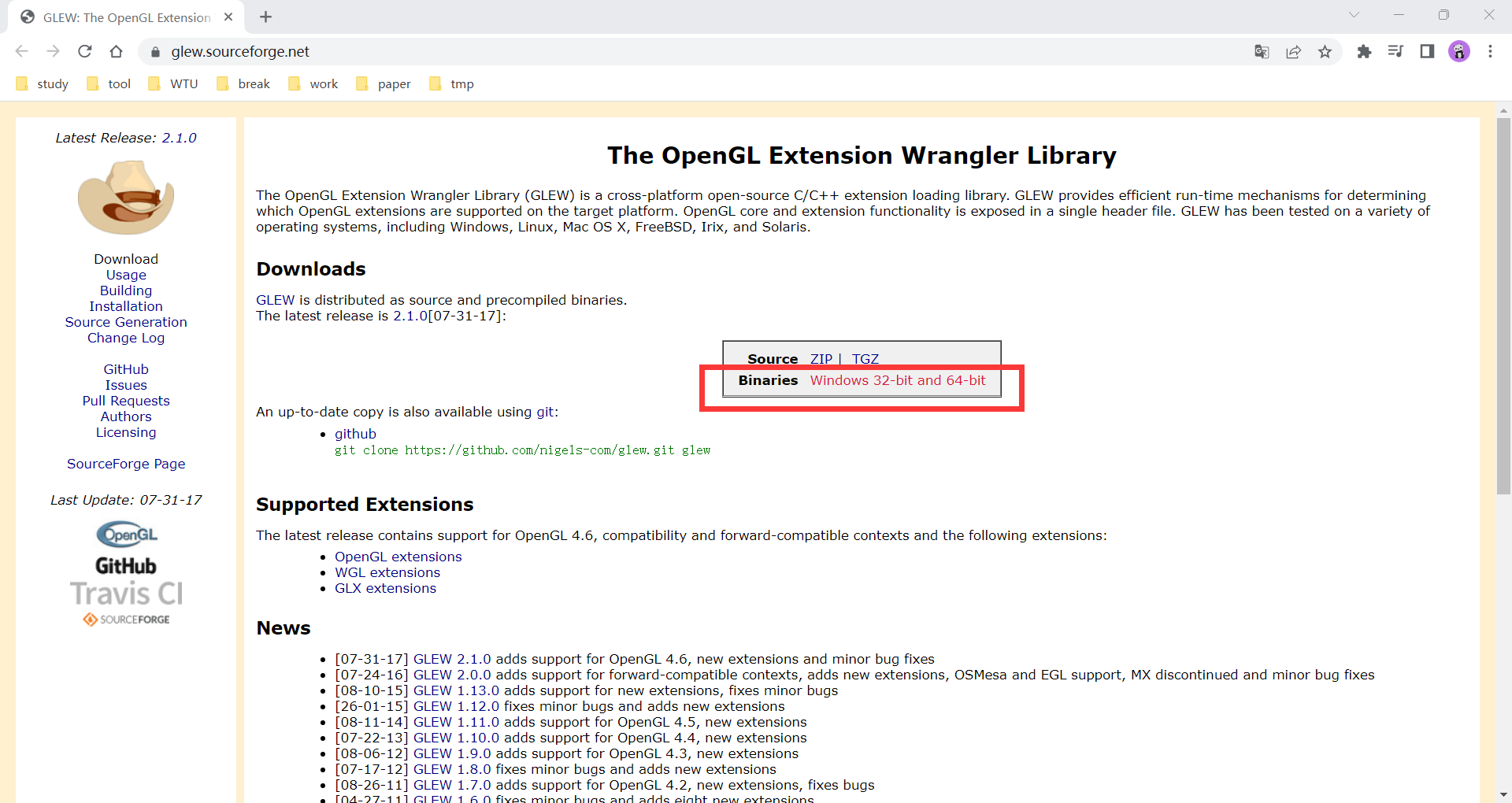Open the work bookmark folder
The height and width of the screenshot is (803, 1512).
click(313, 84)
